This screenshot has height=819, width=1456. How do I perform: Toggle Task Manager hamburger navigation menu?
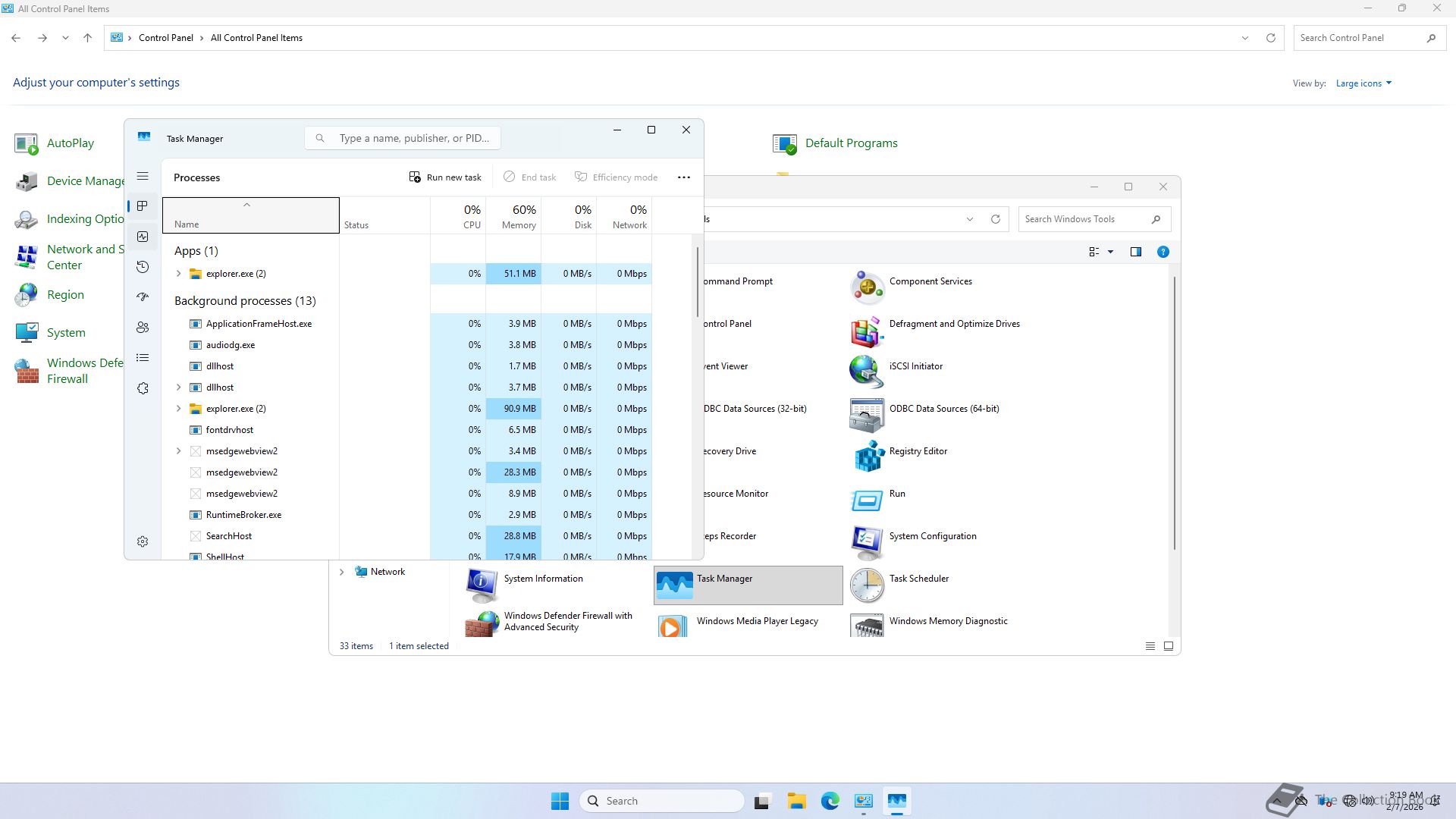[x=143, y=177]
